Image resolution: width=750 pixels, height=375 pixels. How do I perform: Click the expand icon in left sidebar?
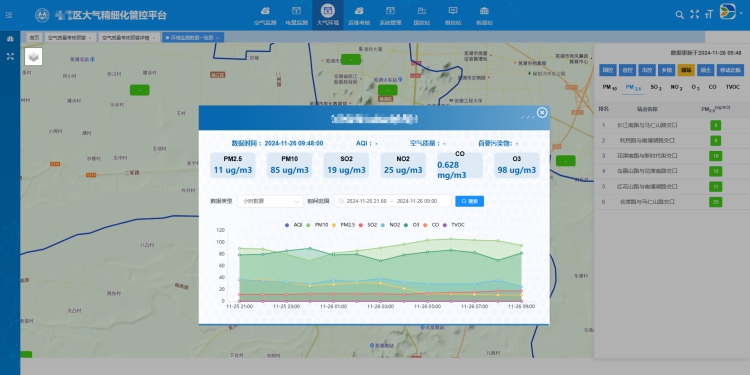(x=10, y=56)
